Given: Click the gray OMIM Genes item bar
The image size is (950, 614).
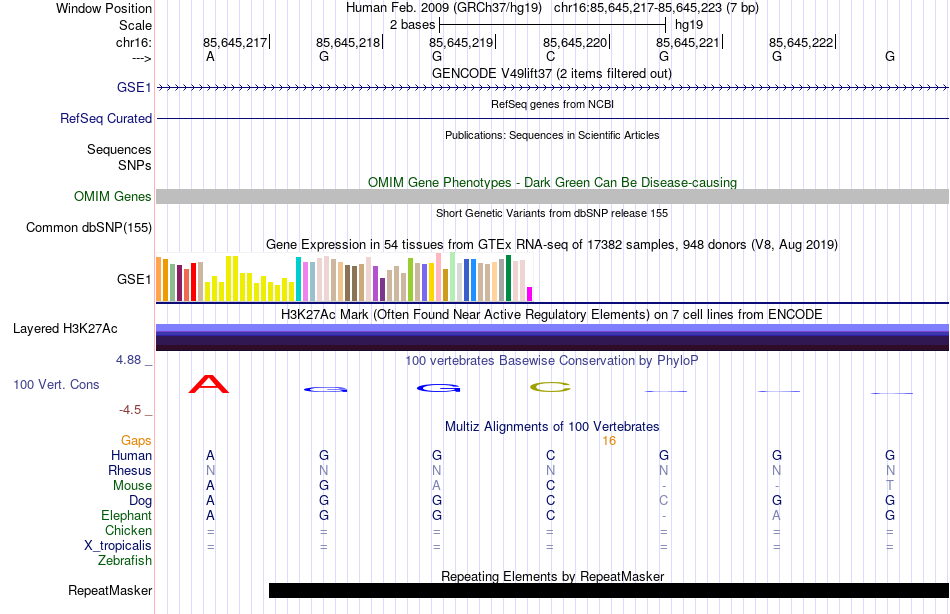Looking at the screenshot, I should tap(552, 196).
